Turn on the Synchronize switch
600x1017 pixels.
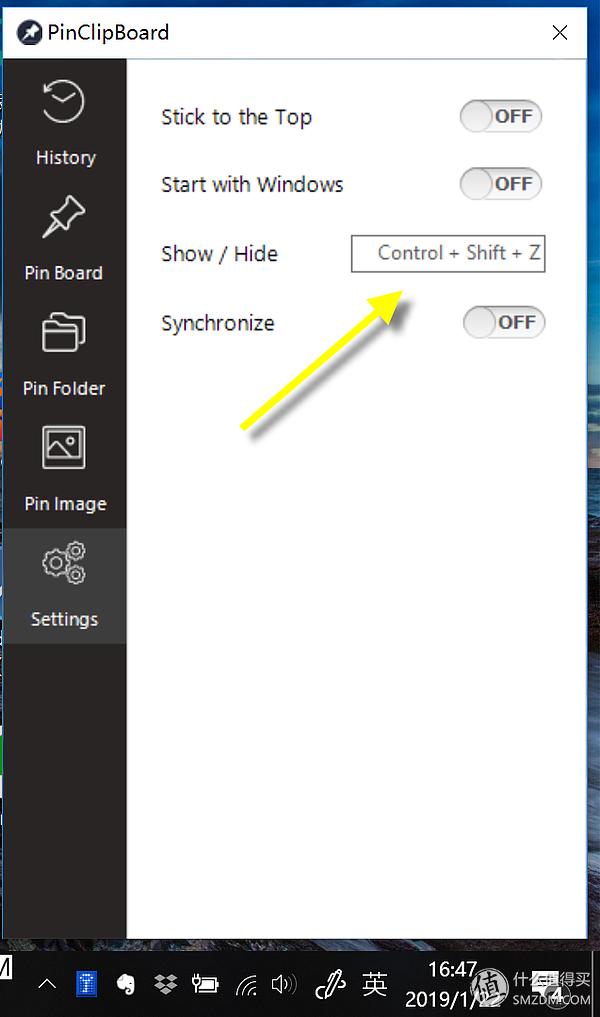pyautogui.click(x=504, y=322)
